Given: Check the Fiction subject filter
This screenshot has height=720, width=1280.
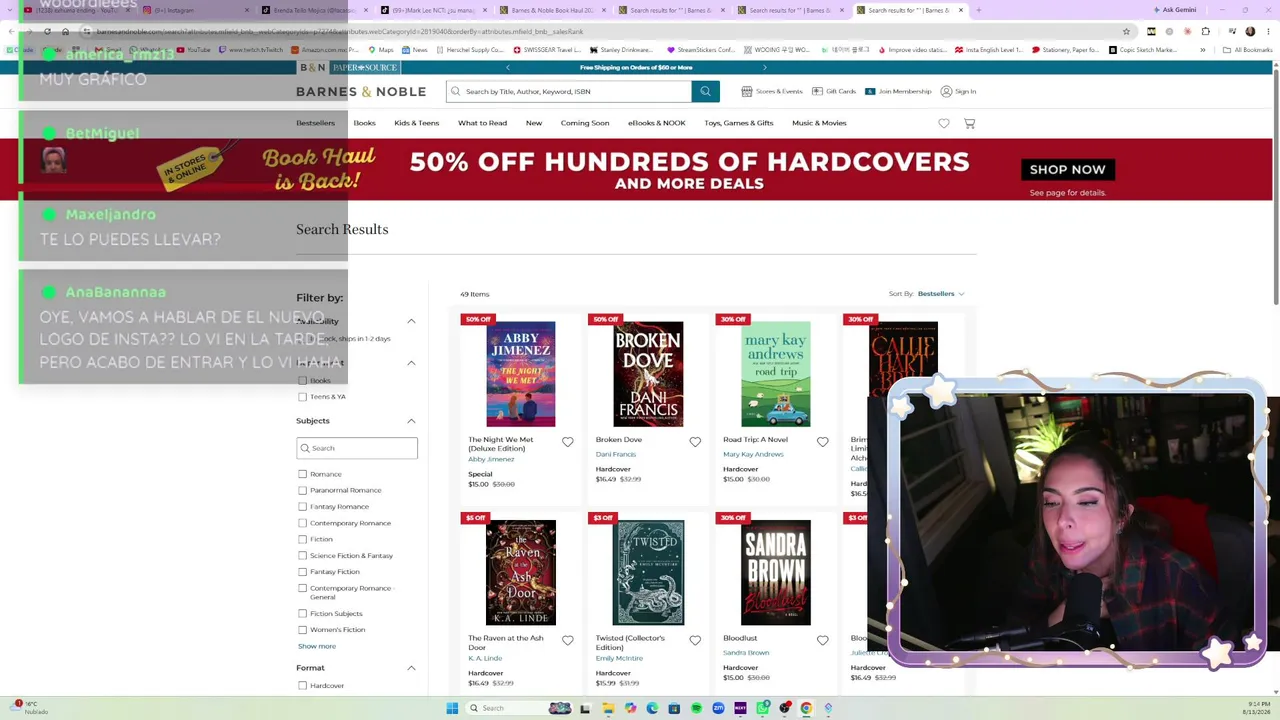Looking at the screenshot, I should pos(302,539).
